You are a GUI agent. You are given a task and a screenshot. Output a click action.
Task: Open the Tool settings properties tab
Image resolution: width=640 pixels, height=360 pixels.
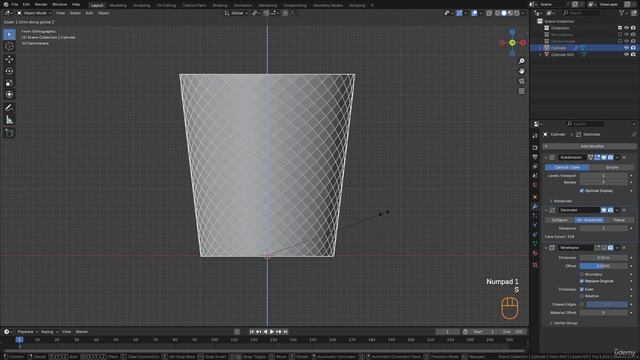(x=535, y=136)
